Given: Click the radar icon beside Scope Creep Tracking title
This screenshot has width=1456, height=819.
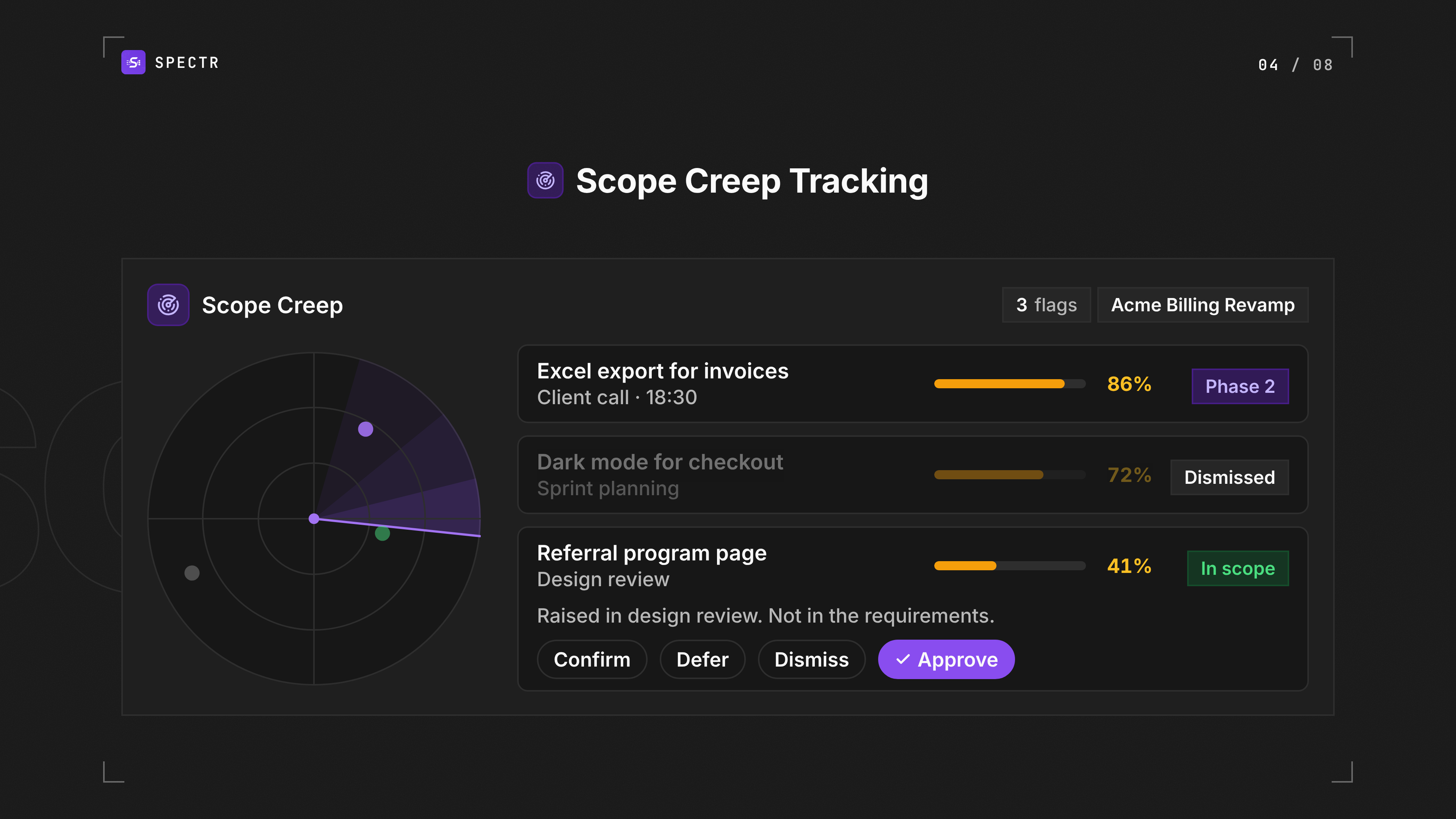Looking at the screenshot, I should 545,180.
